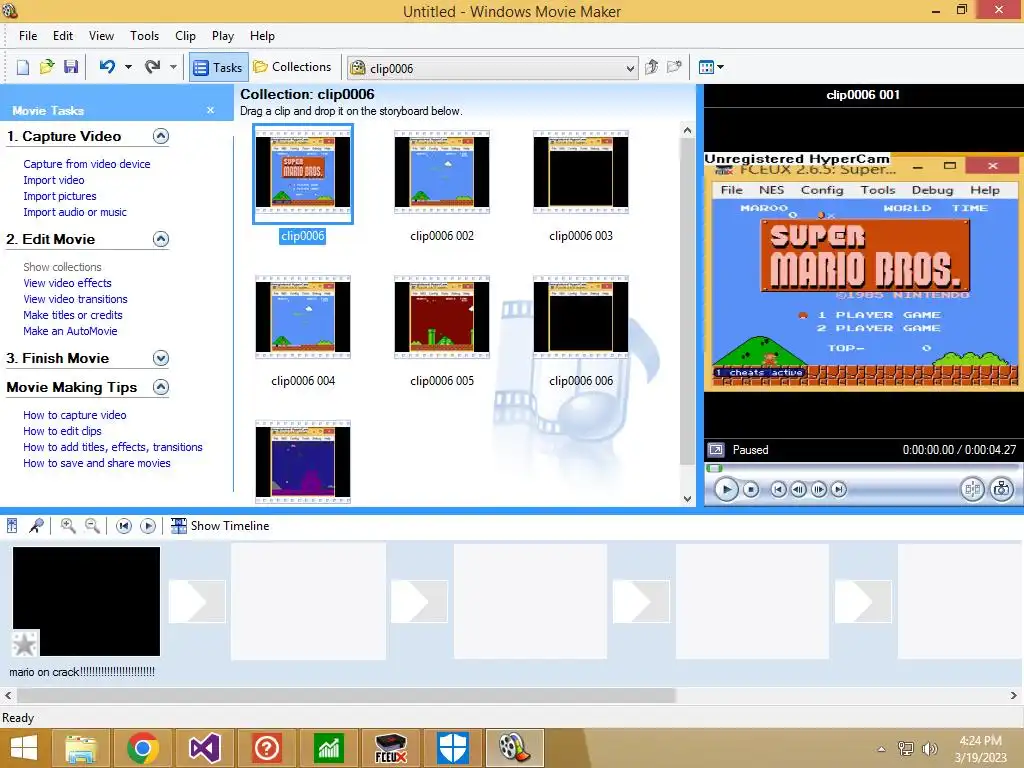The width and height of the screenshot is (1024, 768).
Task: Open the Help menu
Action: [x=262, y=36]
